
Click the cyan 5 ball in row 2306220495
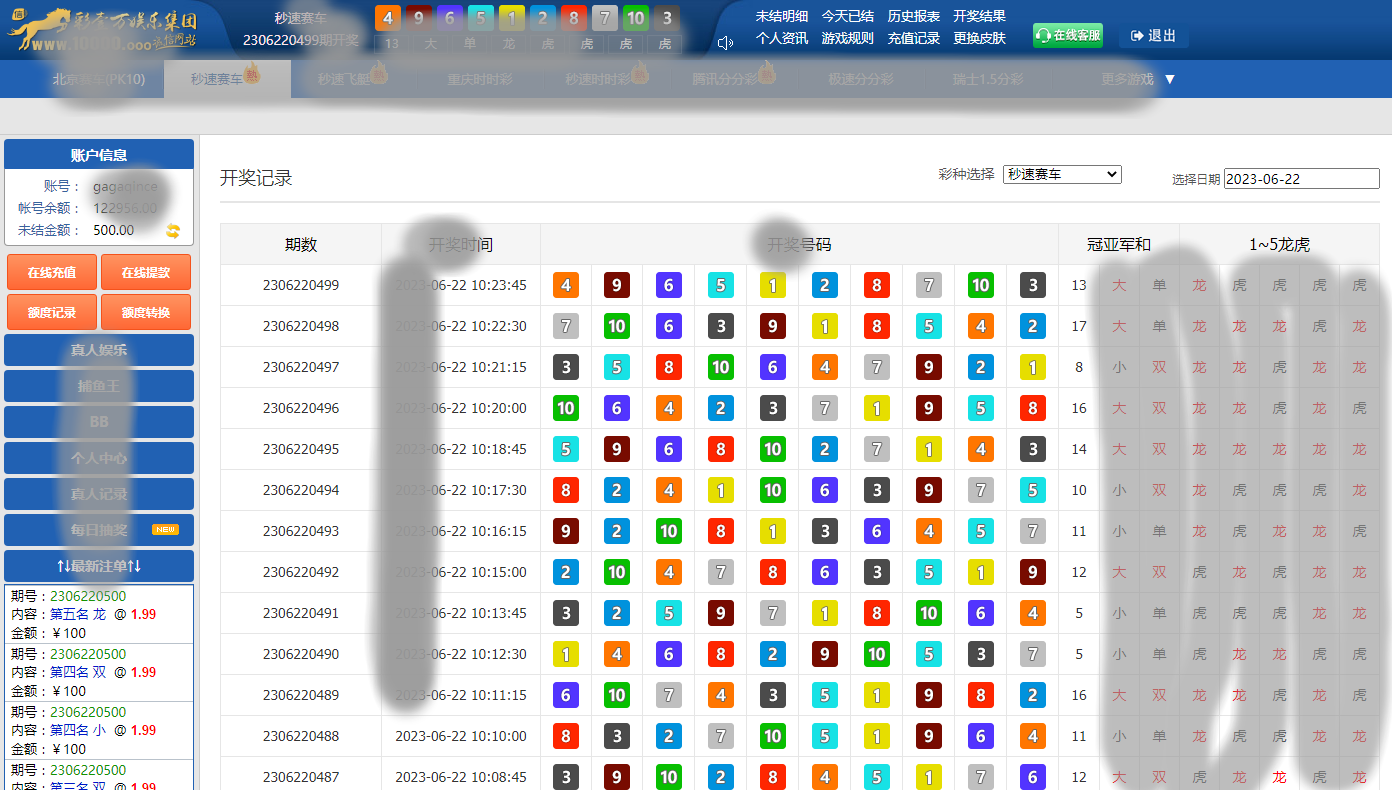click(x=566, y=449)
